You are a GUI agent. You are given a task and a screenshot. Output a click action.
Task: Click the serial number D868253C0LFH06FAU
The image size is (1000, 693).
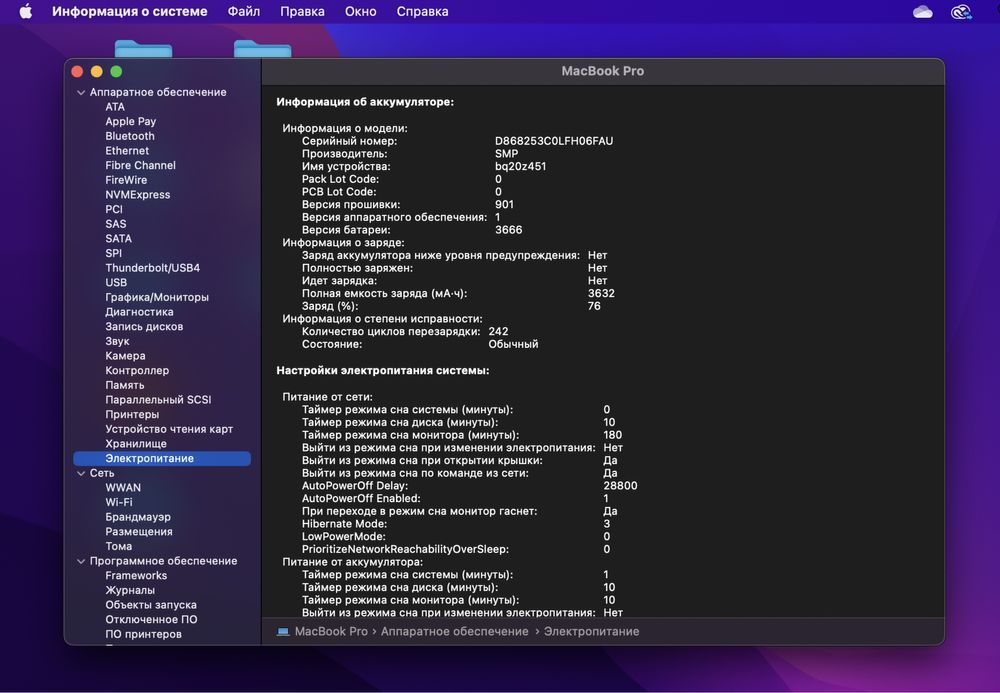pyautogui.click(x=554, y=142)
